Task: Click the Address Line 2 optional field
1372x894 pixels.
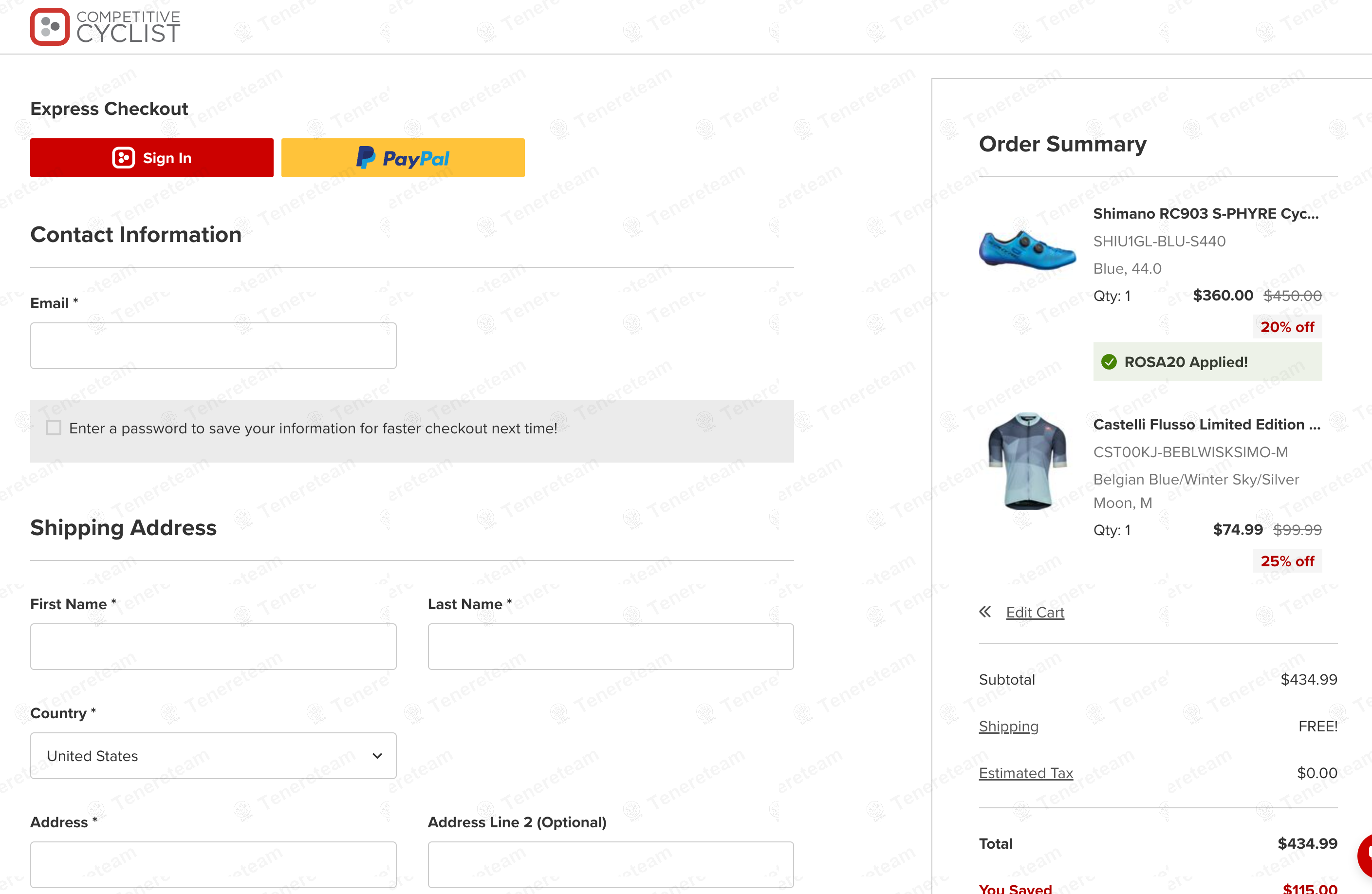Action: (x=610, y=864)
